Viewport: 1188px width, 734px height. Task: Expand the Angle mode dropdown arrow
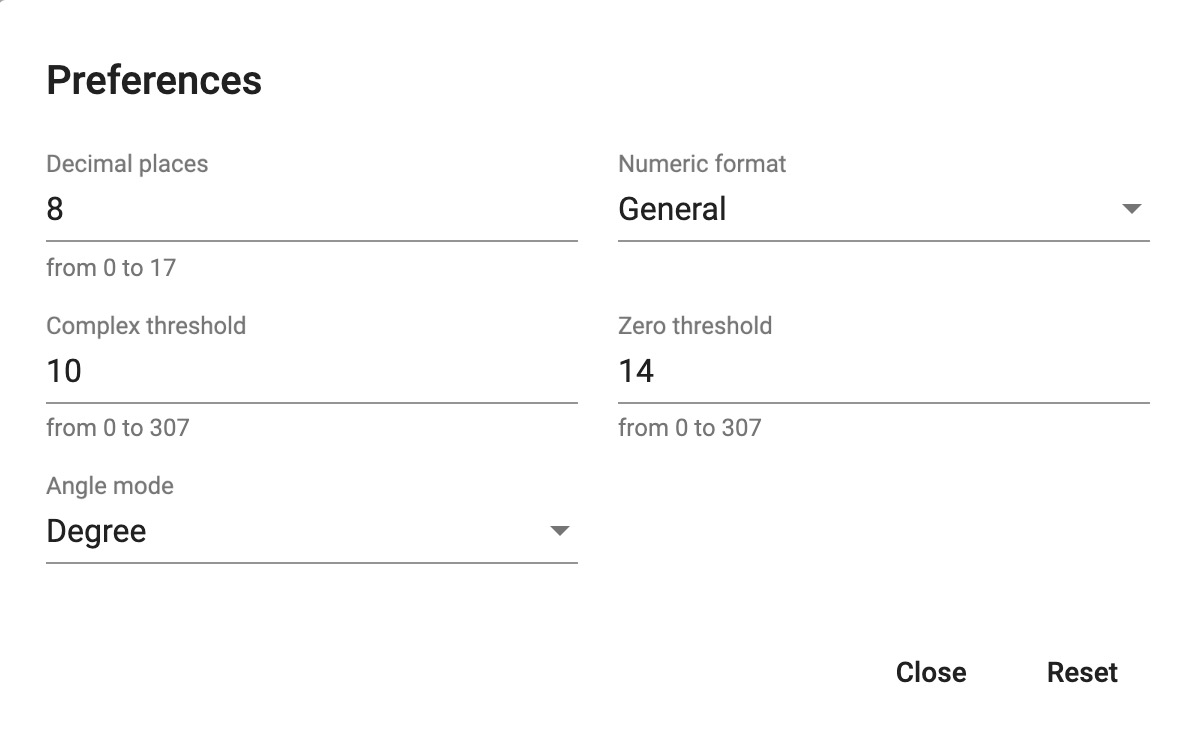(x=559, y=532)
